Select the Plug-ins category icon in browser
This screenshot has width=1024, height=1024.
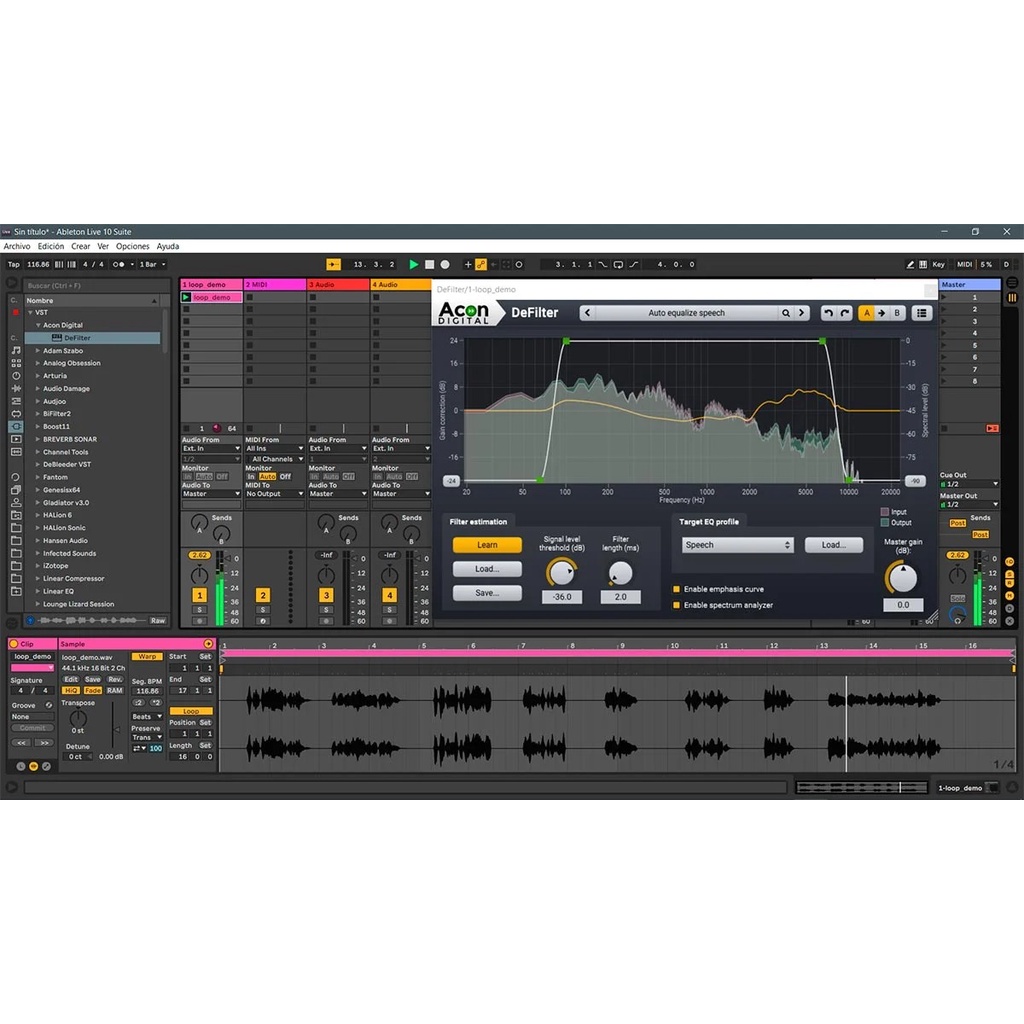tap(16, 426)
